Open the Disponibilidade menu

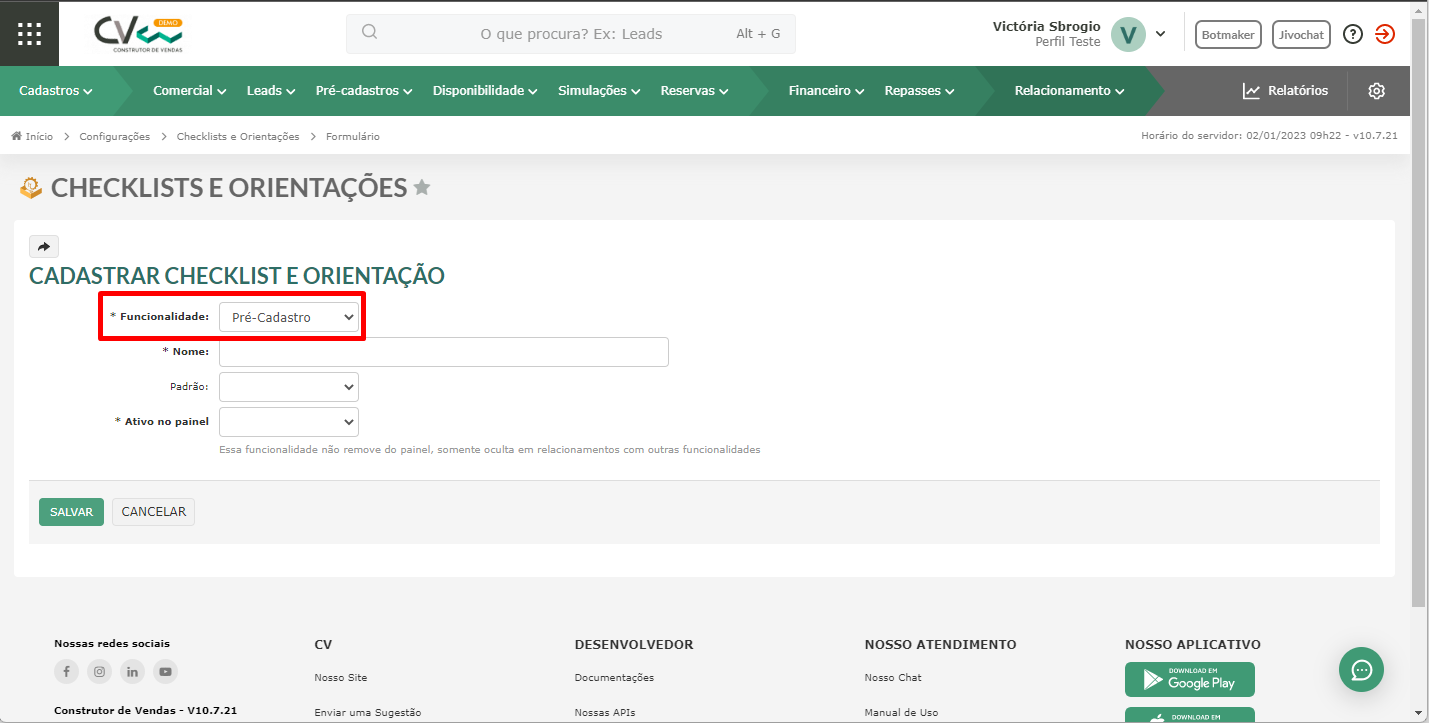485,91
